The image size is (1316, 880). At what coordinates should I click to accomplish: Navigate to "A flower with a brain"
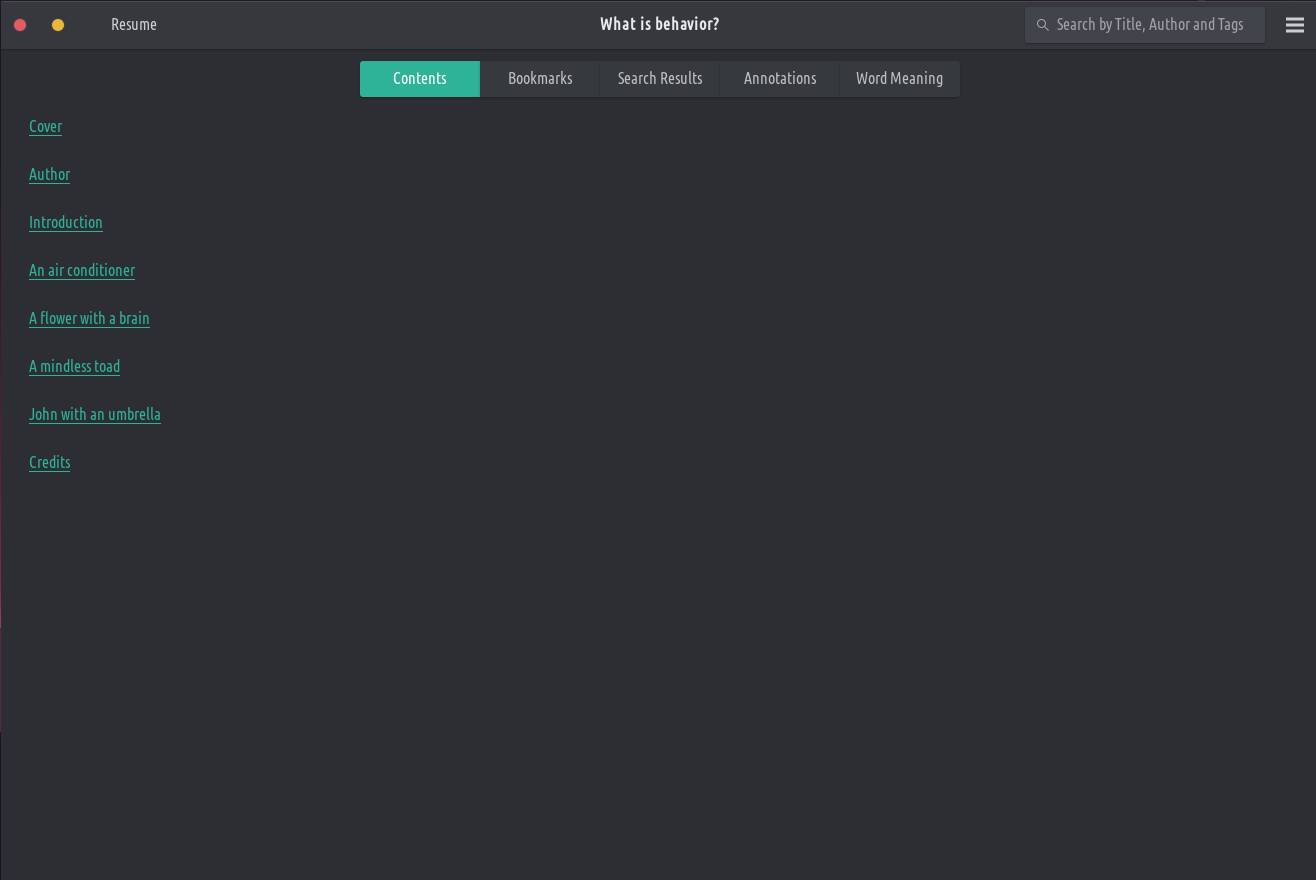click(89, 319)
